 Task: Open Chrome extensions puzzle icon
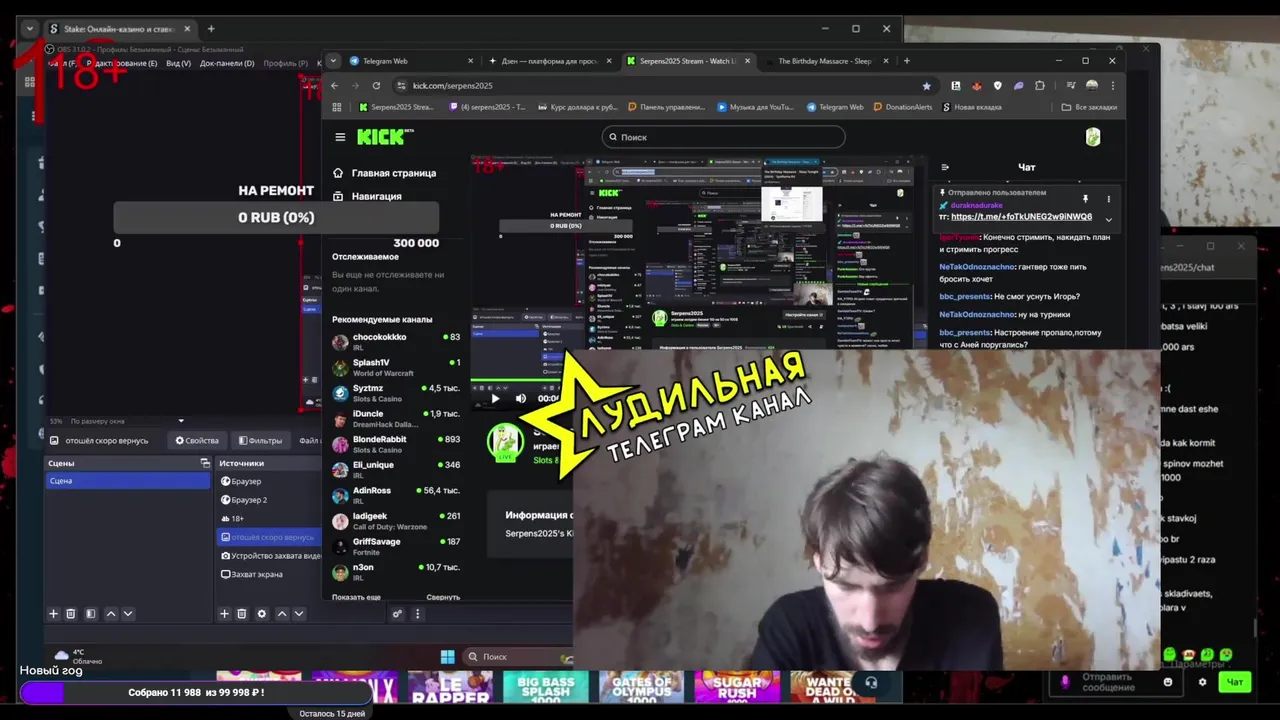1038,86
